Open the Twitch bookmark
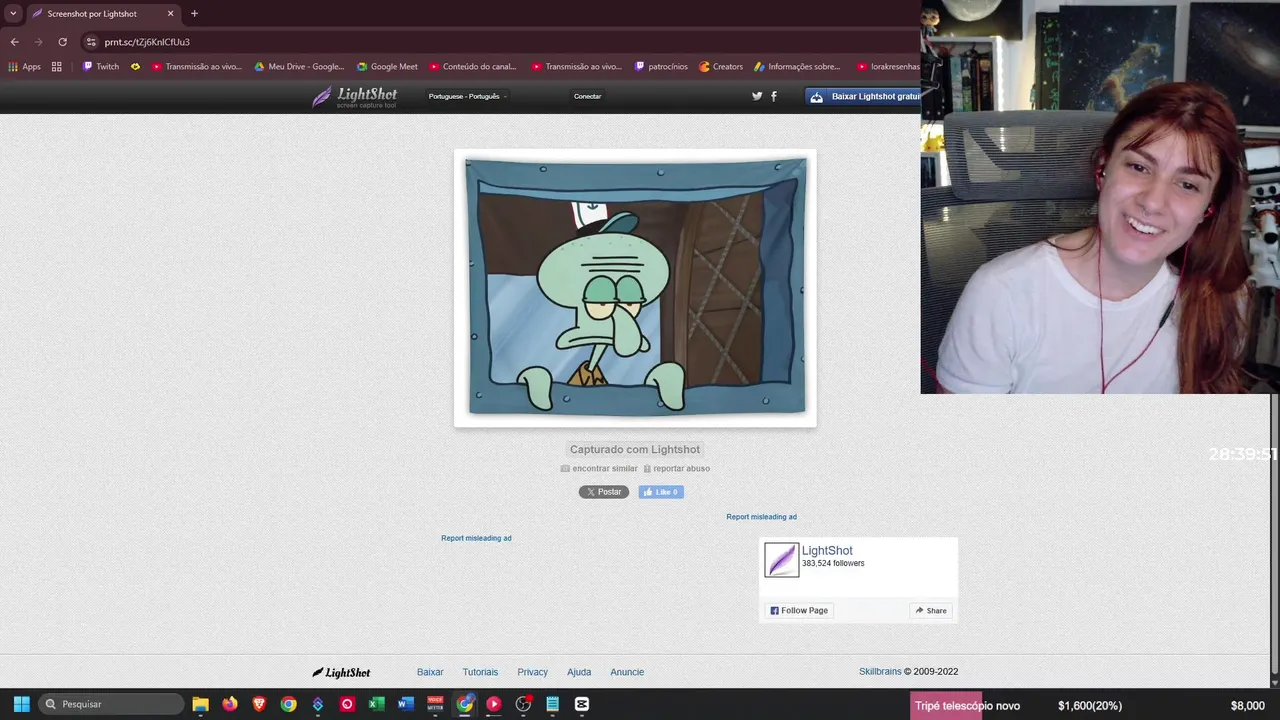Screen dimensions: 1280x720 point(101,67)
